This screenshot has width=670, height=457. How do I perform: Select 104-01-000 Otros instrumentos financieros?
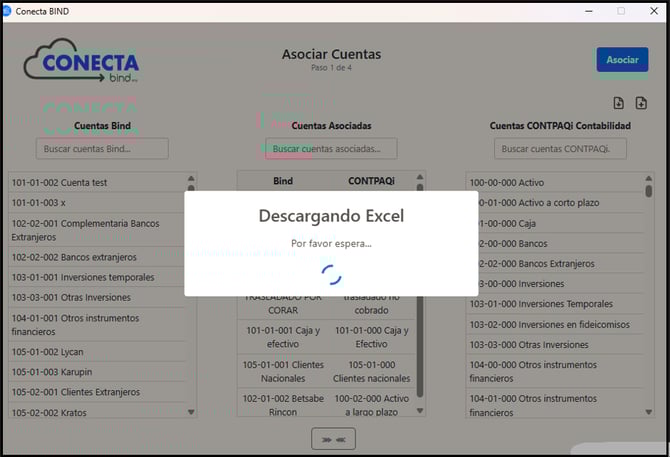(x=555, y=404)
